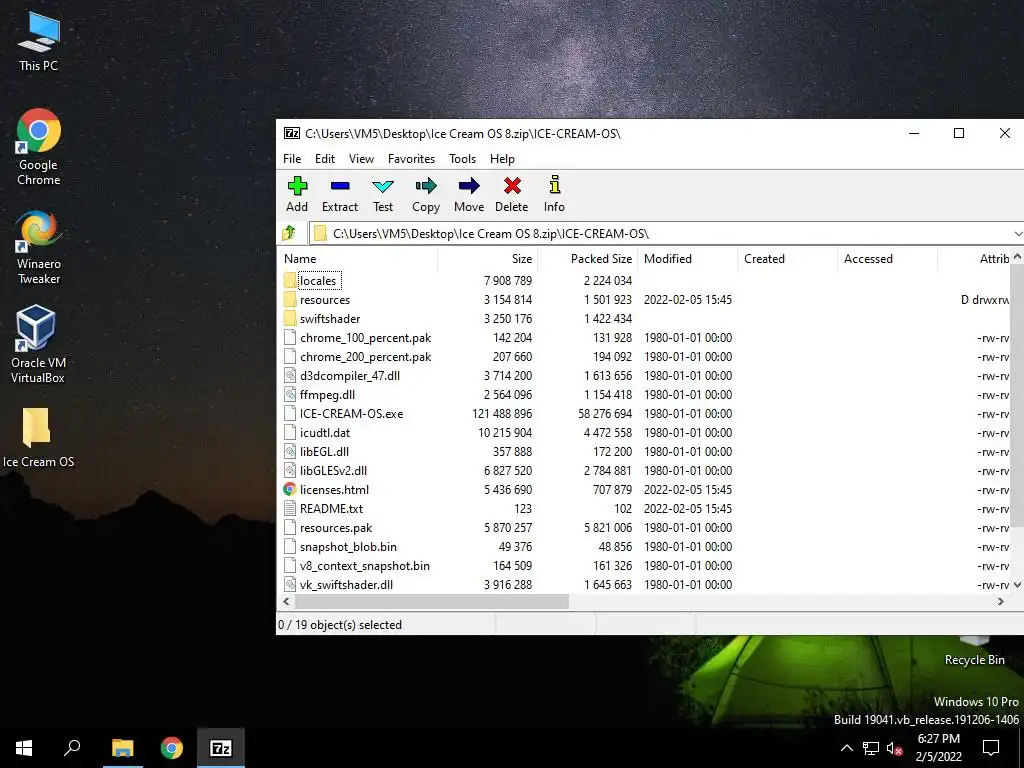Expand the address path dropdown
Screen dimensions: 1024x768
[1017, 233]
